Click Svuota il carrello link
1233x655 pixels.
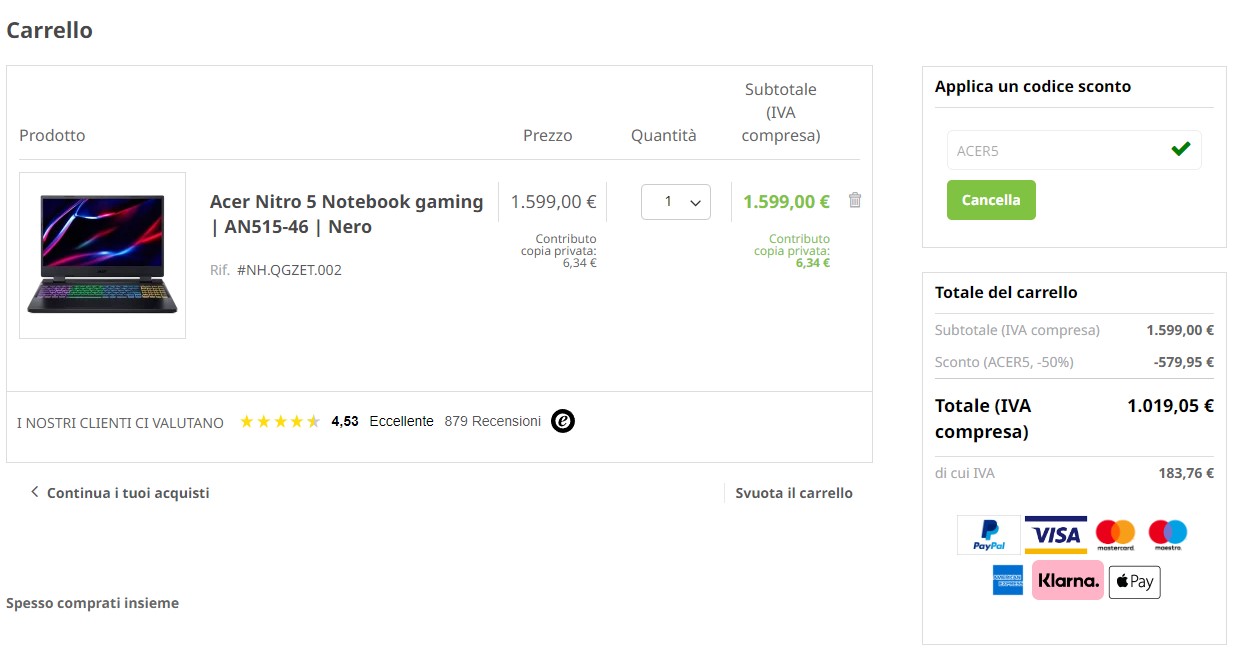pos(794,493)
